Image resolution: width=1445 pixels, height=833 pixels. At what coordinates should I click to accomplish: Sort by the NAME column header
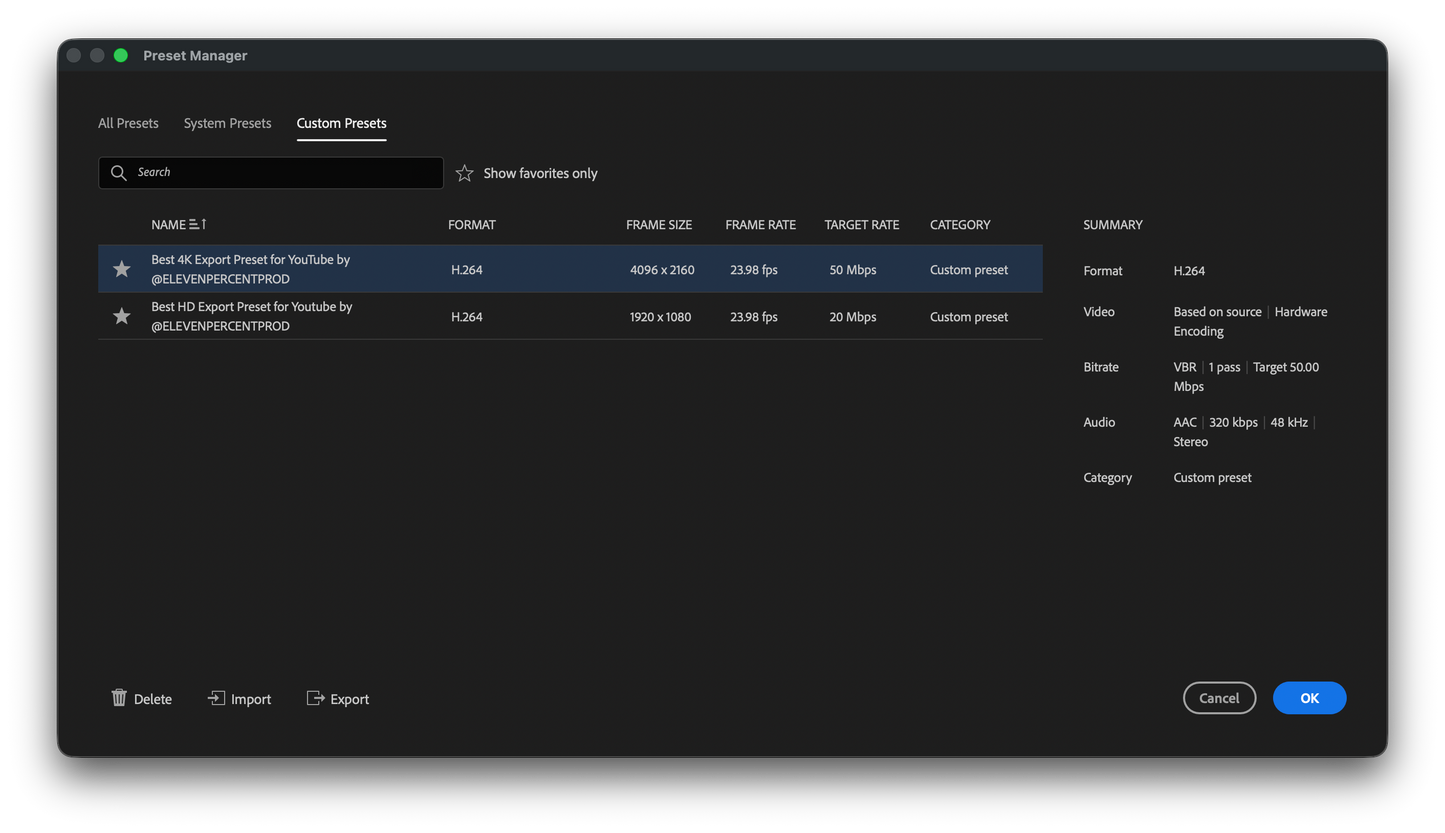[x=168, y=225]
